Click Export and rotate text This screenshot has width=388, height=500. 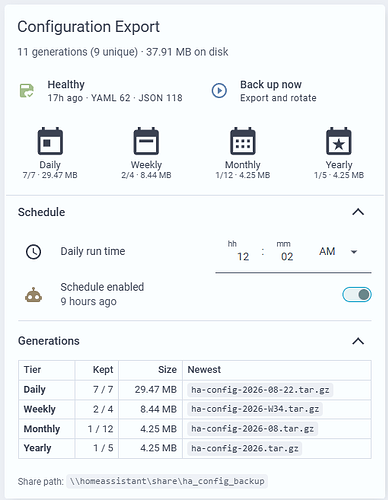[278, 98]
